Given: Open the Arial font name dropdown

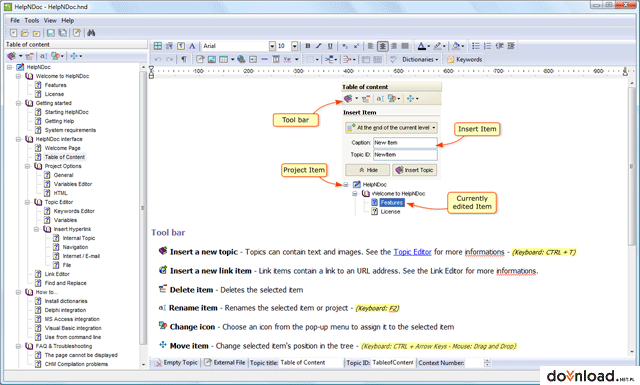Looking at the screenshot, I should pyautogui.click(x=272, y=46).
